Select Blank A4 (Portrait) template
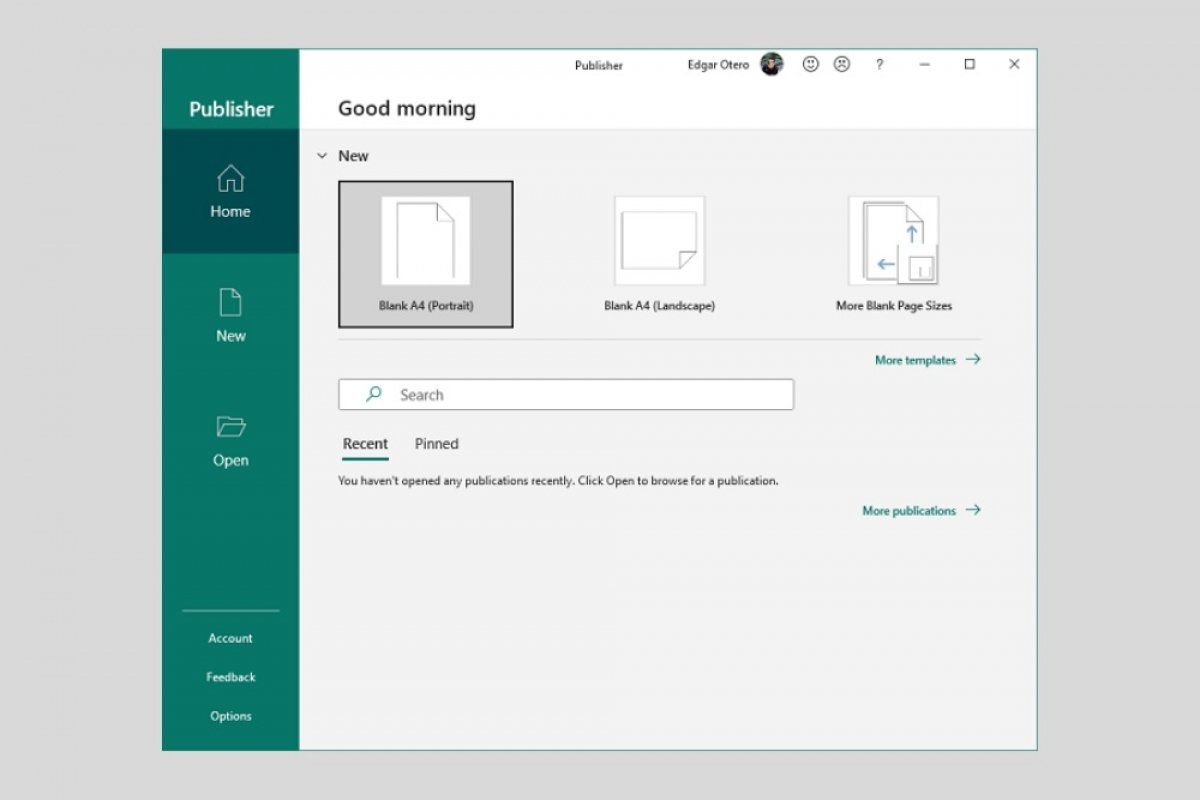 pyautogui.click(x=426, y=254)
